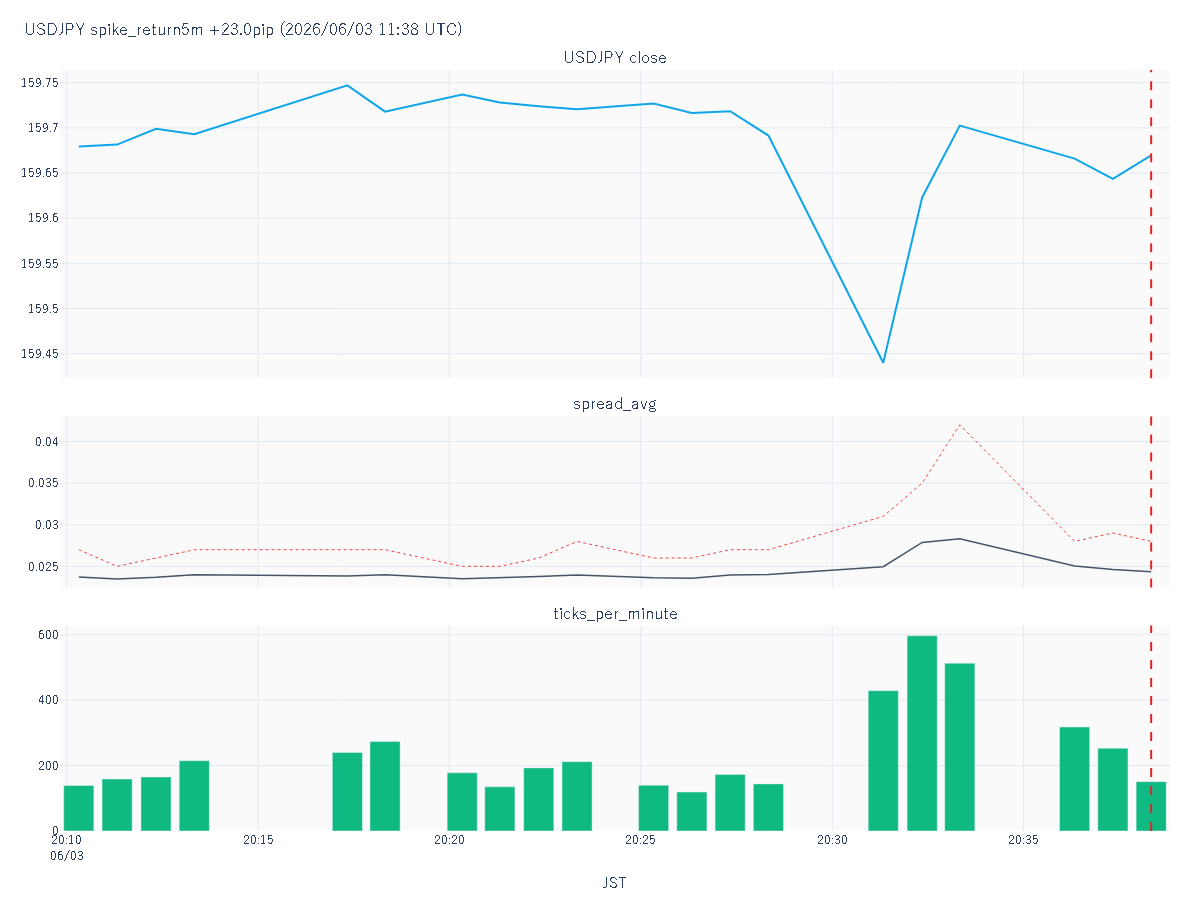Click the 'JST' x-axis label
The height and width of the screenshot is (900, 1200).
pyautogui.click(x=615, y=883)
